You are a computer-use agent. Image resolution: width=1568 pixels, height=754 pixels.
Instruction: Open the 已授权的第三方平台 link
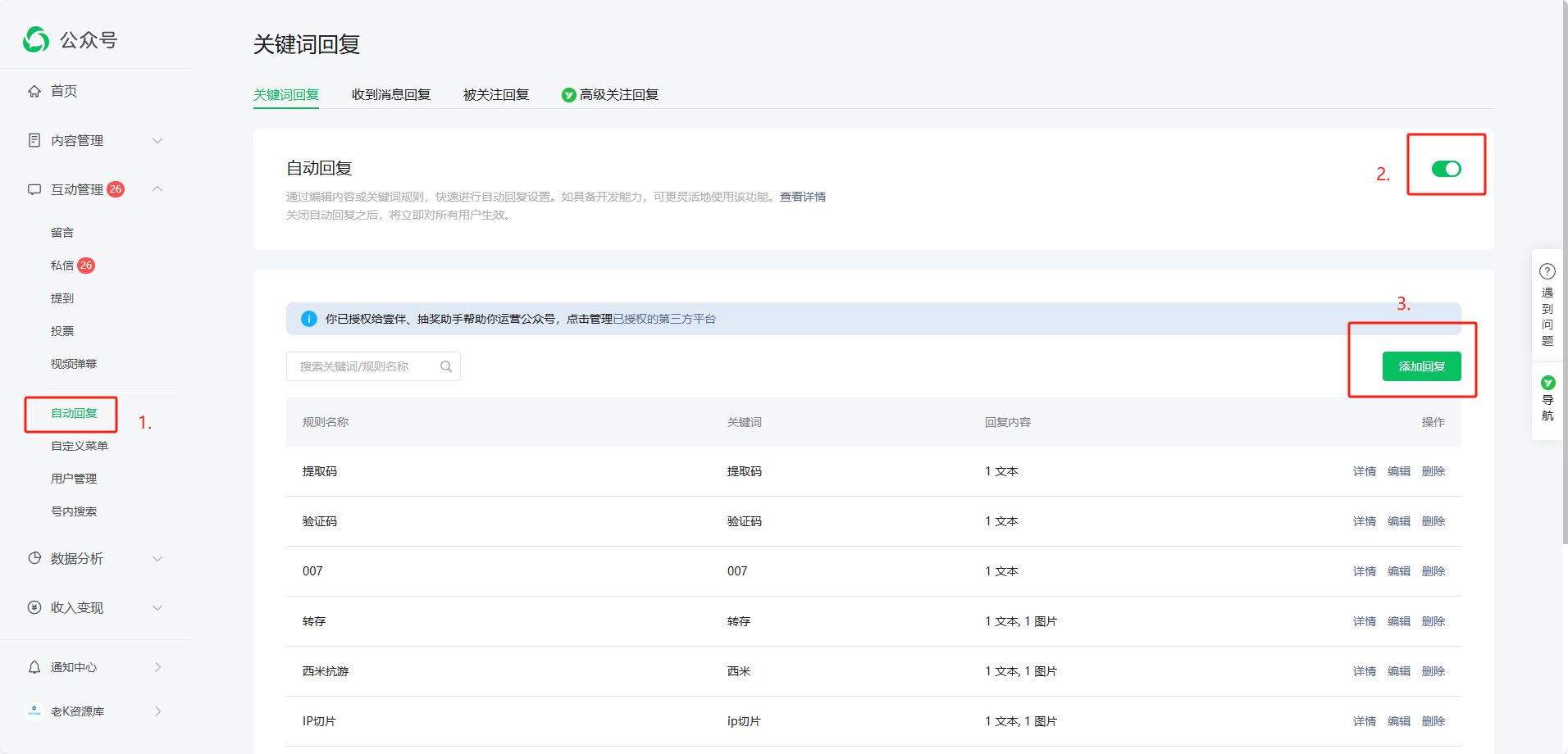click(x=664, y=319)
